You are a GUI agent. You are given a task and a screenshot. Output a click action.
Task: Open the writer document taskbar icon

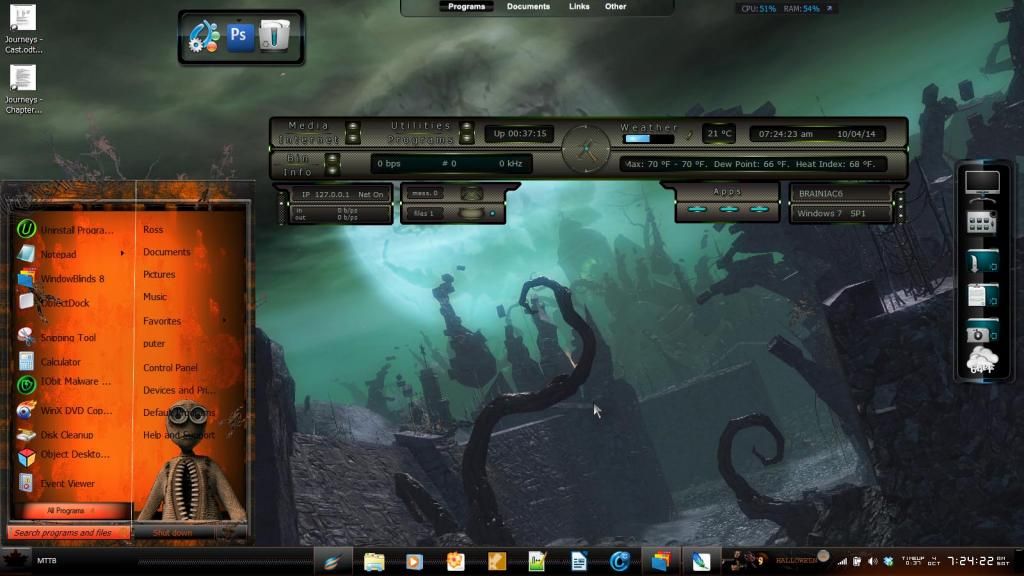(579, 561)
